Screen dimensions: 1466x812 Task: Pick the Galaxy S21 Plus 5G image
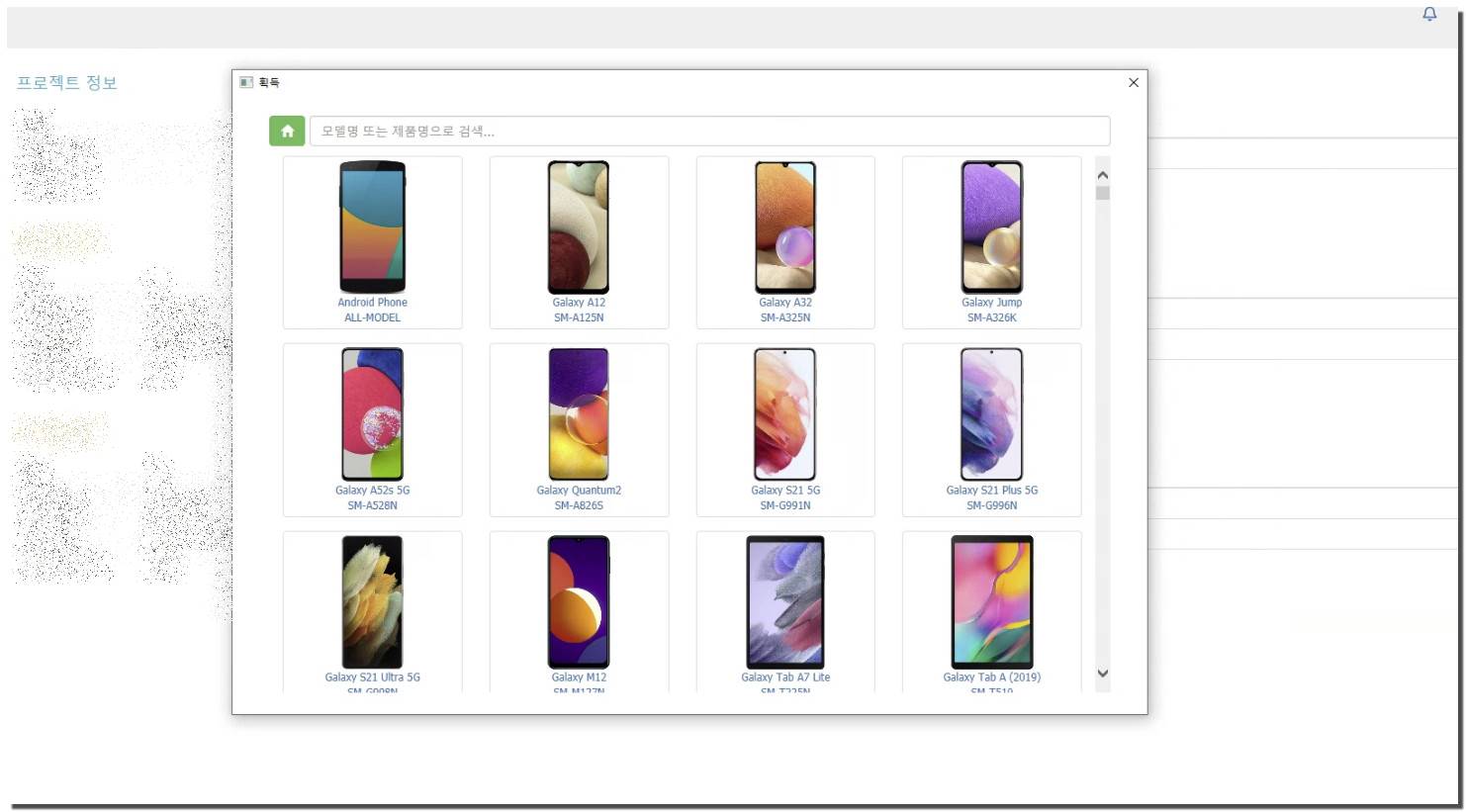(x=992, y=414)
